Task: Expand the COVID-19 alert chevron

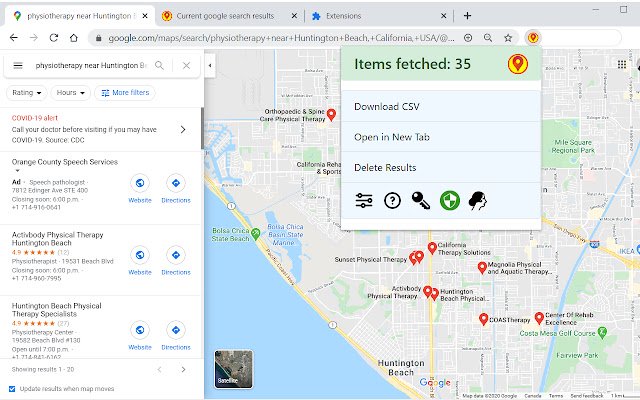Action: pos(183,129)
